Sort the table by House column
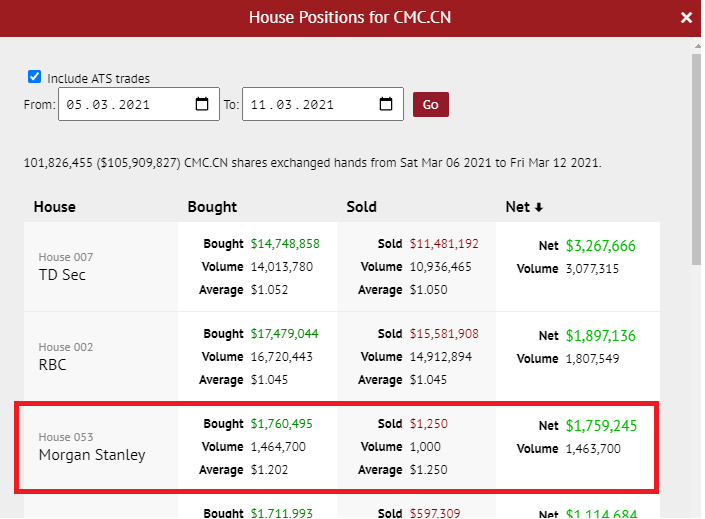 55,207
